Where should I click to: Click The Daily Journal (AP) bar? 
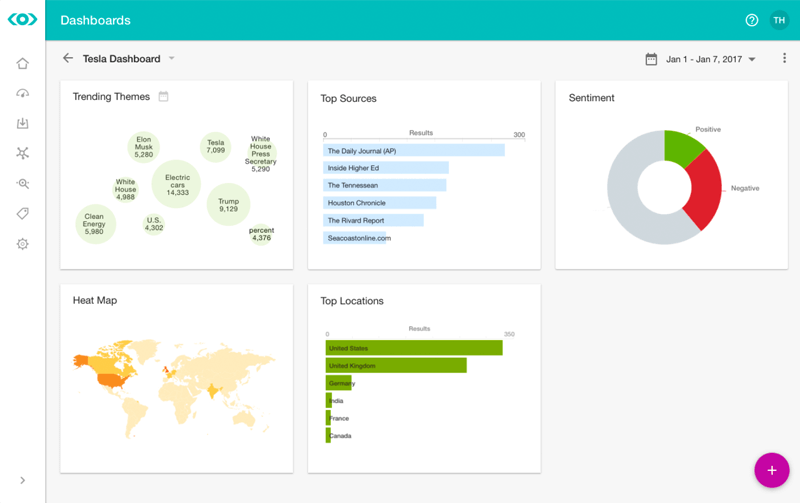[x=414, y=150]
